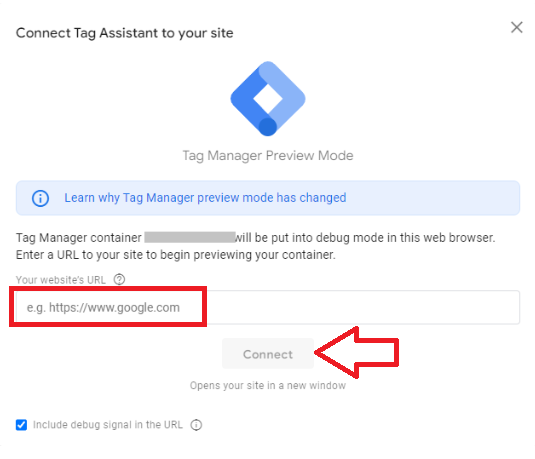Click the Your website's URL label
This screenshot has height=459, width=535.
point(61,280)
